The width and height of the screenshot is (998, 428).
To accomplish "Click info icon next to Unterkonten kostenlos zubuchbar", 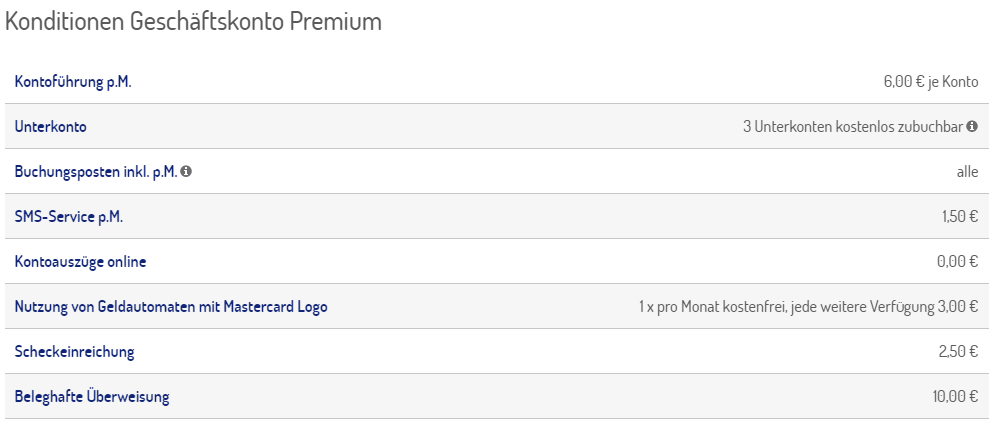I will tap(972, 127).
